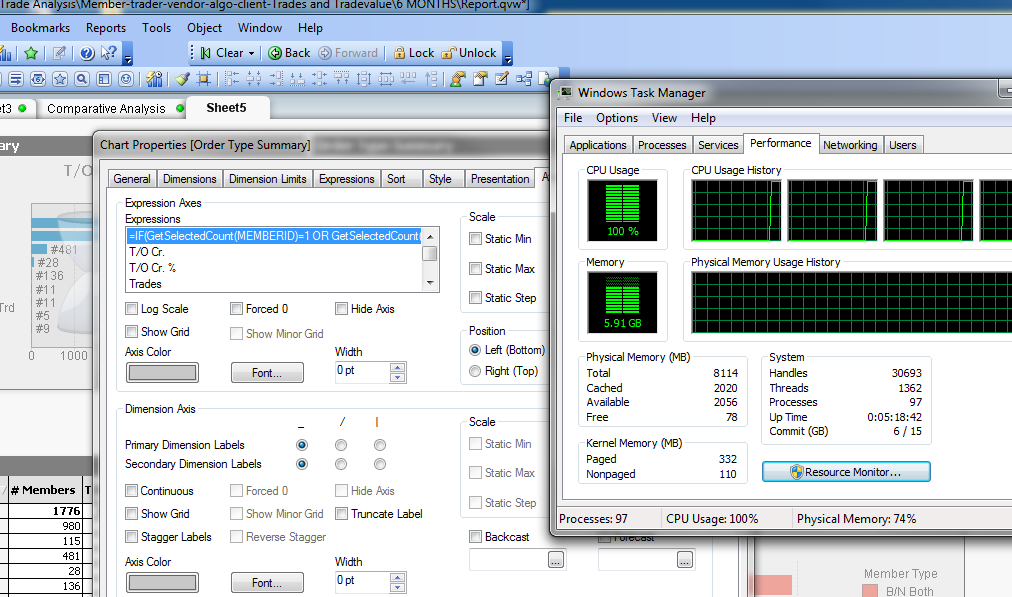1012x597 pixels.
Task: Click the Expression Axes axis color swatch
Action: click(162, 373)
